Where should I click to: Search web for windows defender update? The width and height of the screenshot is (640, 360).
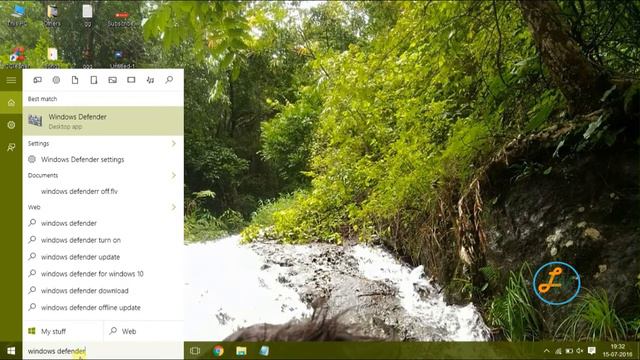pos(103,257)
